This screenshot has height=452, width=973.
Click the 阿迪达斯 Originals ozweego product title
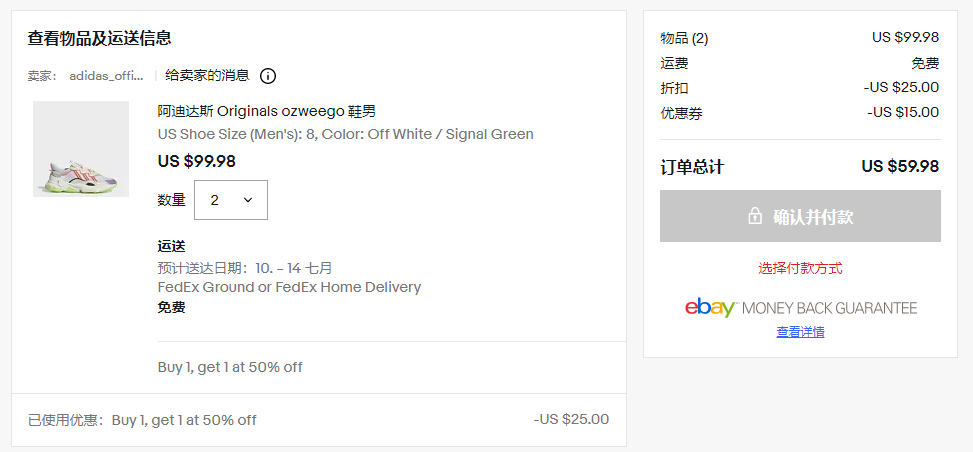coord(267,112)
